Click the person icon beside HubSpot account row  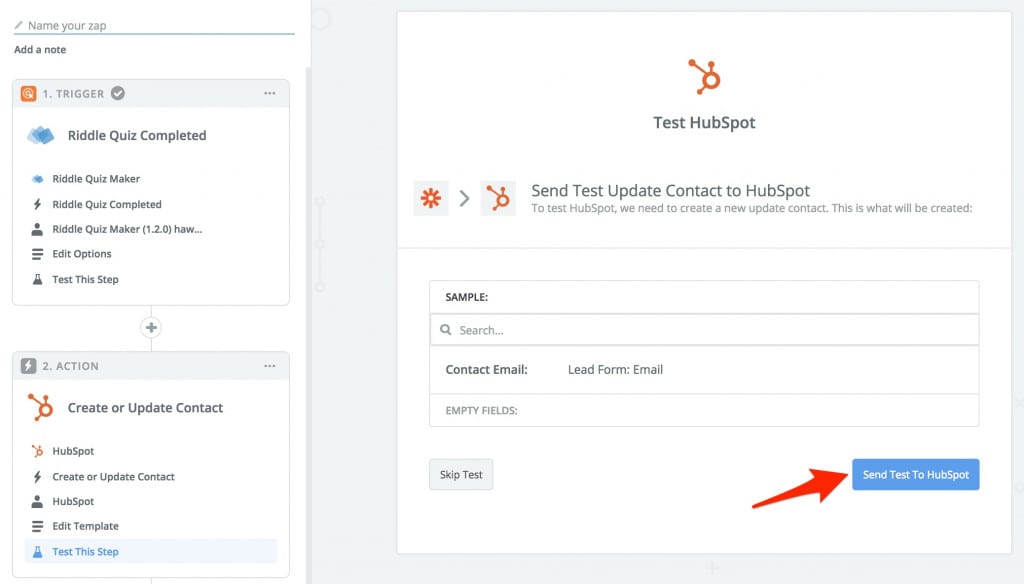coord(37,502)
